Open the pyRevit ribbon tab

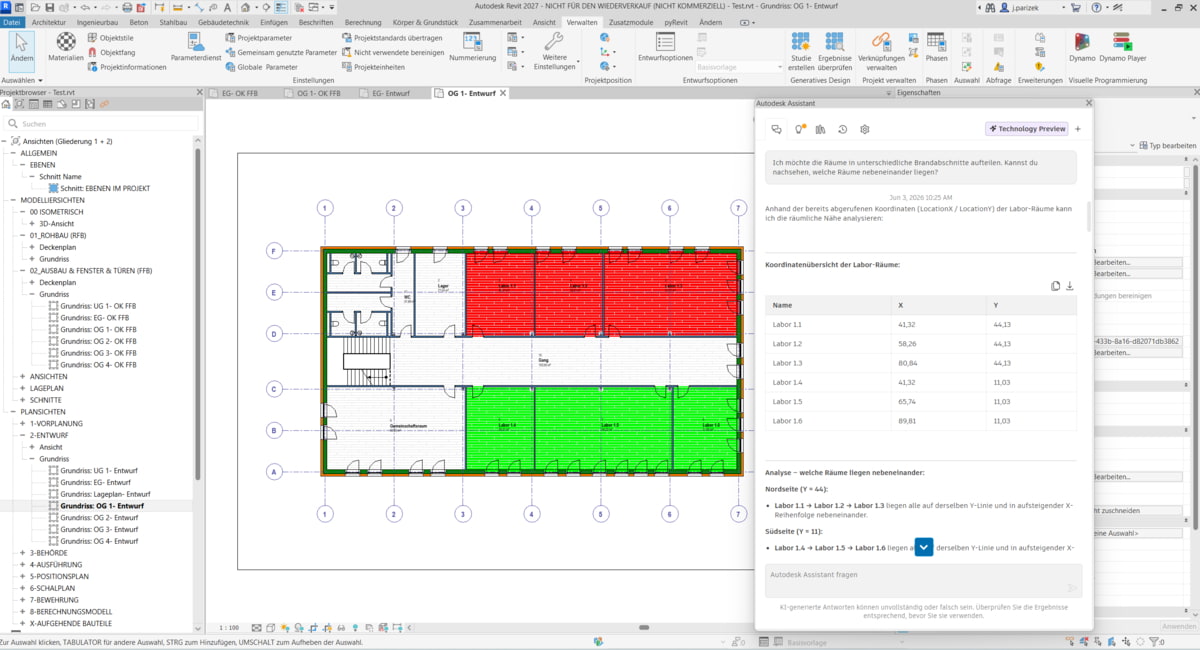[x=677, y=21]
